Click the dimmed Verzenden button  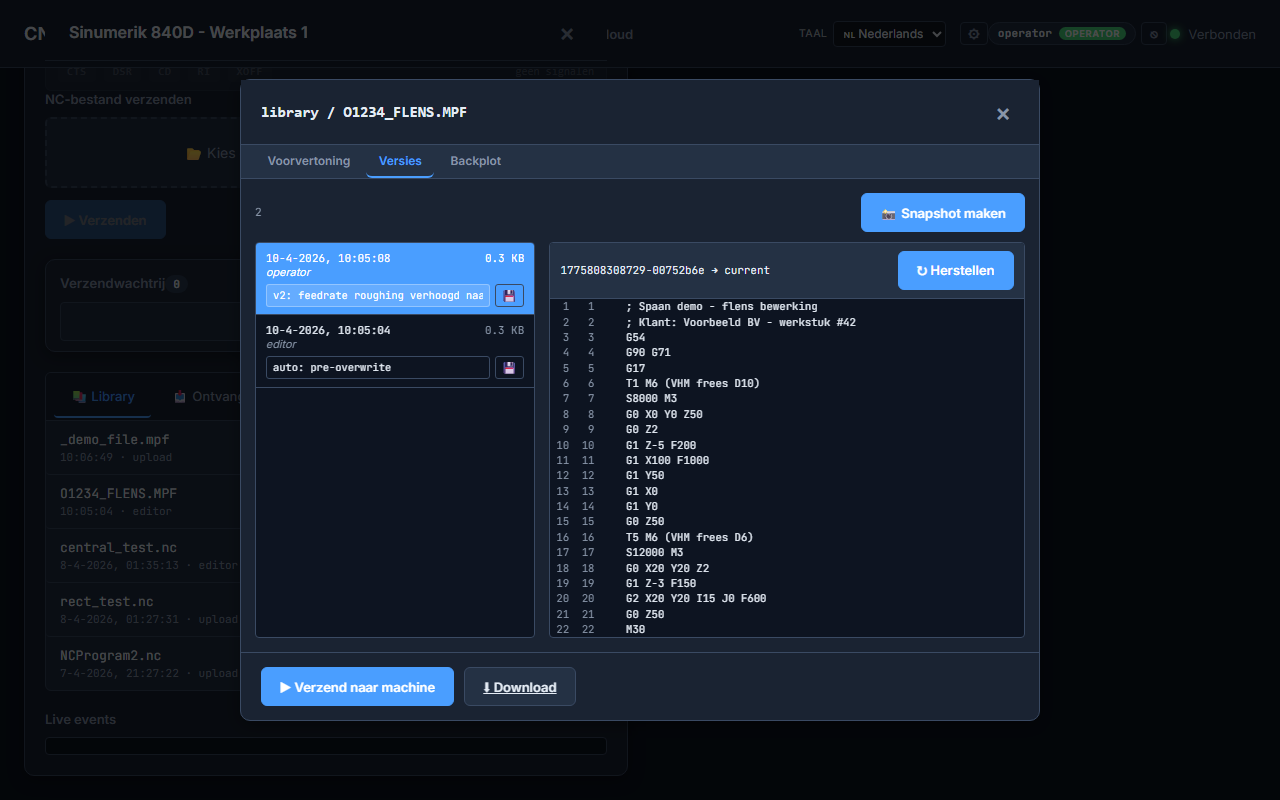(105, 220)
